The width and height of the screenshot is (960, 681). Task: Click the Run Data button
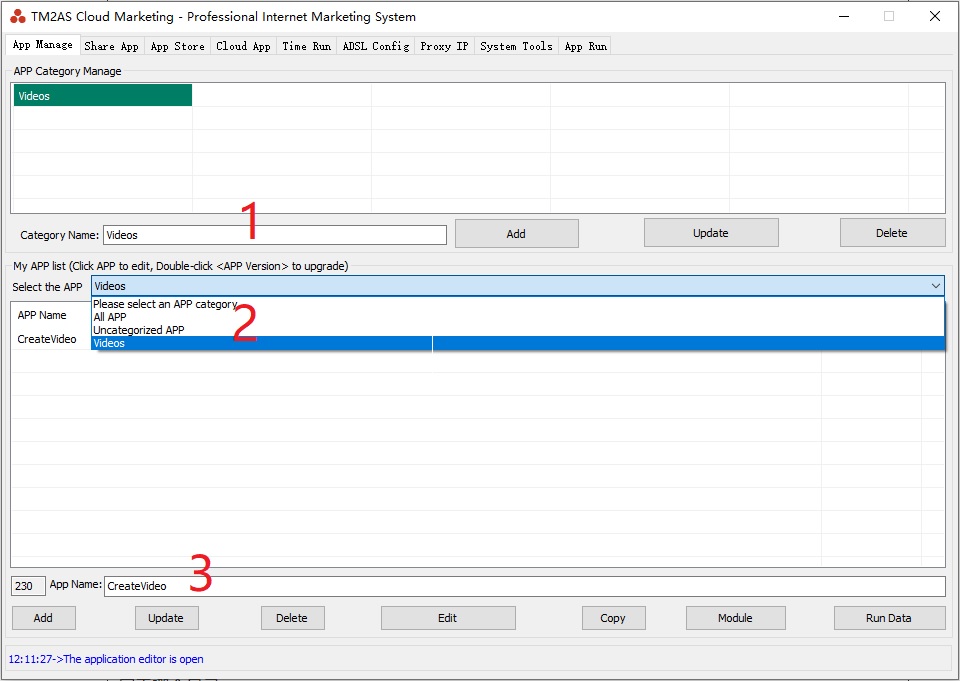(888, 618)
